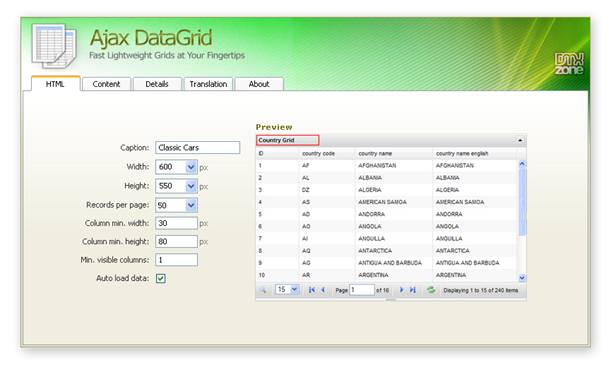Image resolution: width=611 pixels, height=365 pixels.
Task: Click the AF country code cell
Action: [306, 166]
